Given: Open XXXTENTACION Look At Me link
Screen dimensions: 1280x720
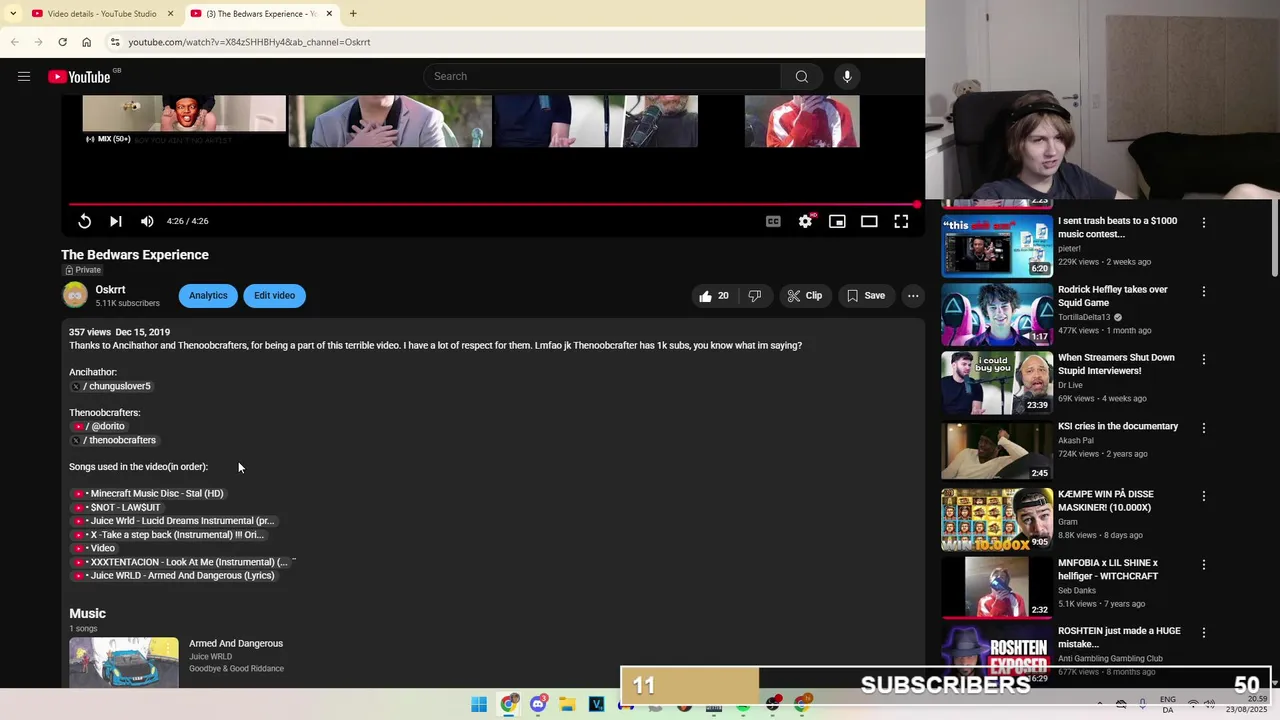Looking at the screenshot, I should pyautogui.click(x=181, y=562).
